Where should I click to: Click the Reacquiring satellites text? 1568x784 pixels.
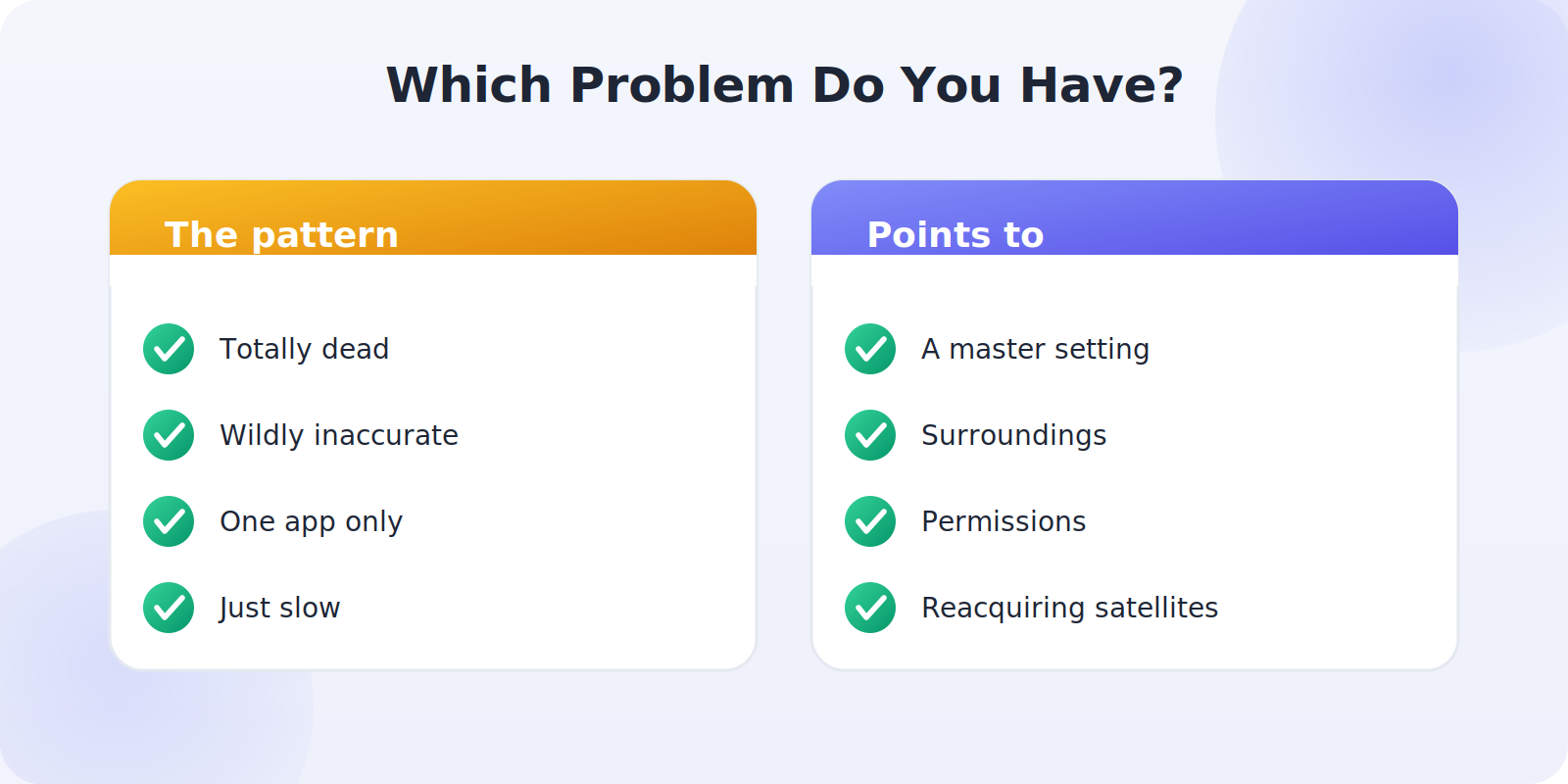click(x=1069, y=608)
